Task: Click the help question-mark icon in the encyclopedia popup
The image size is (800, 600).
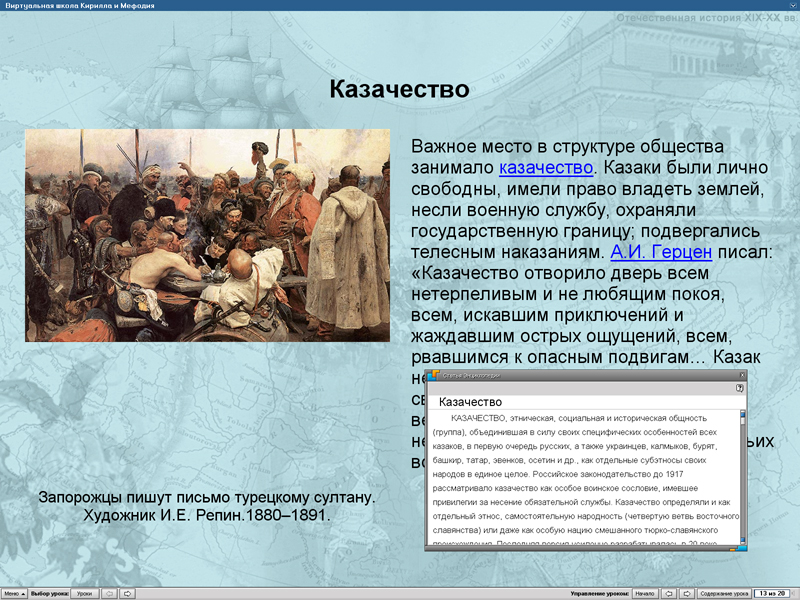Action: (739, 389)
